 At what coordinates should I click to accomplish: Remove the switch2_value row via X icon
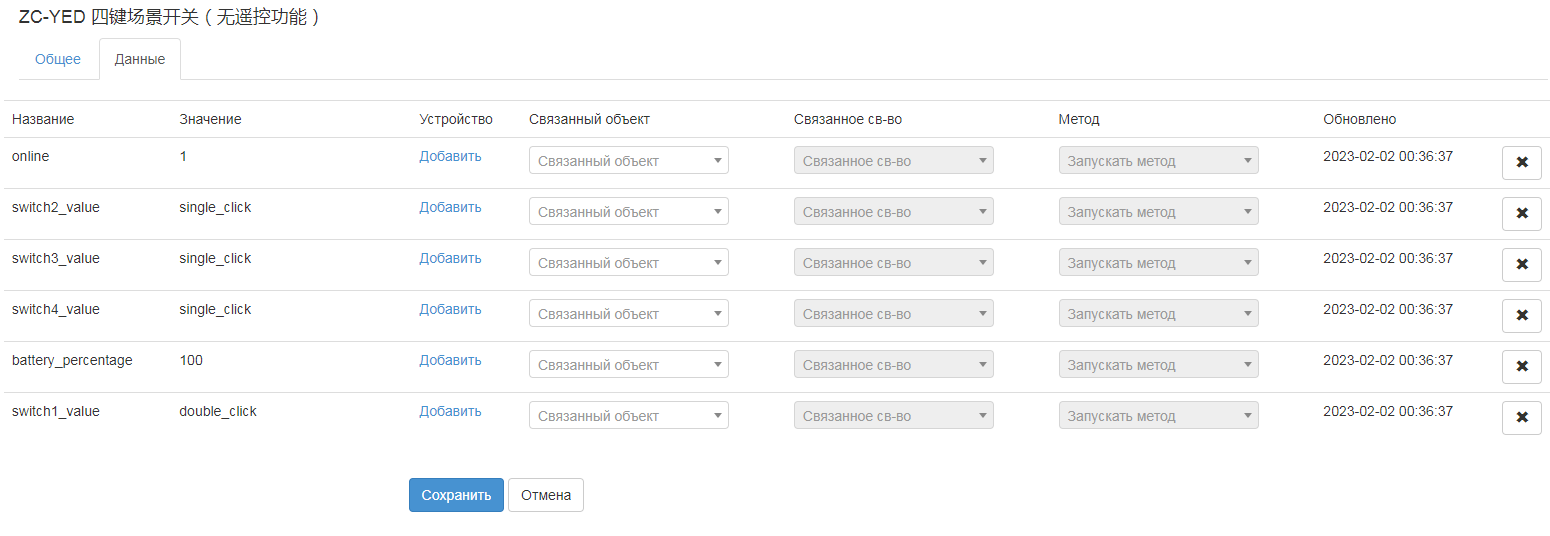[1521, 213]
